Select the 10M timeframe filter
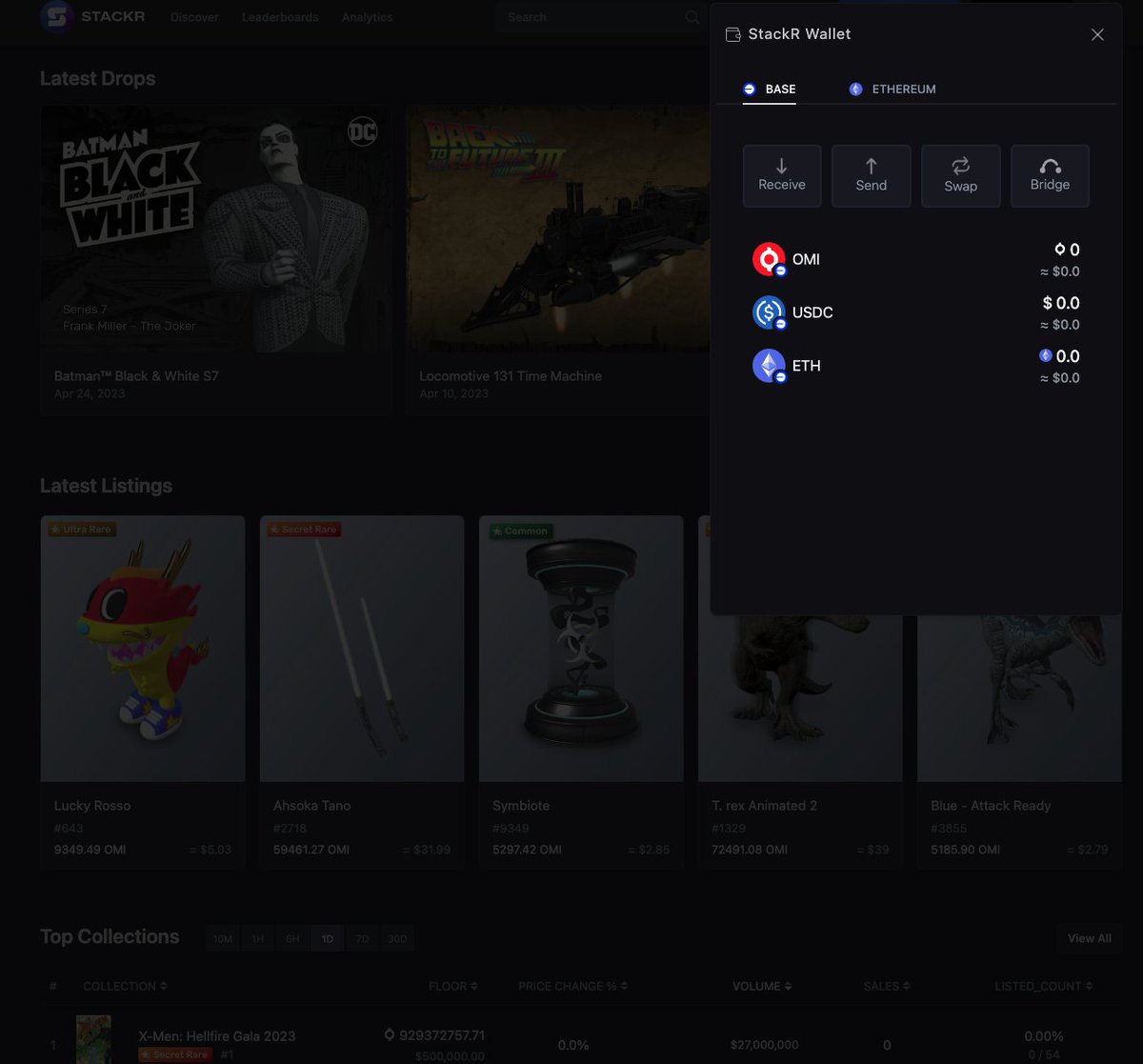Image resolution: width=1143 pixels, height=1064 pixels. 223,938
